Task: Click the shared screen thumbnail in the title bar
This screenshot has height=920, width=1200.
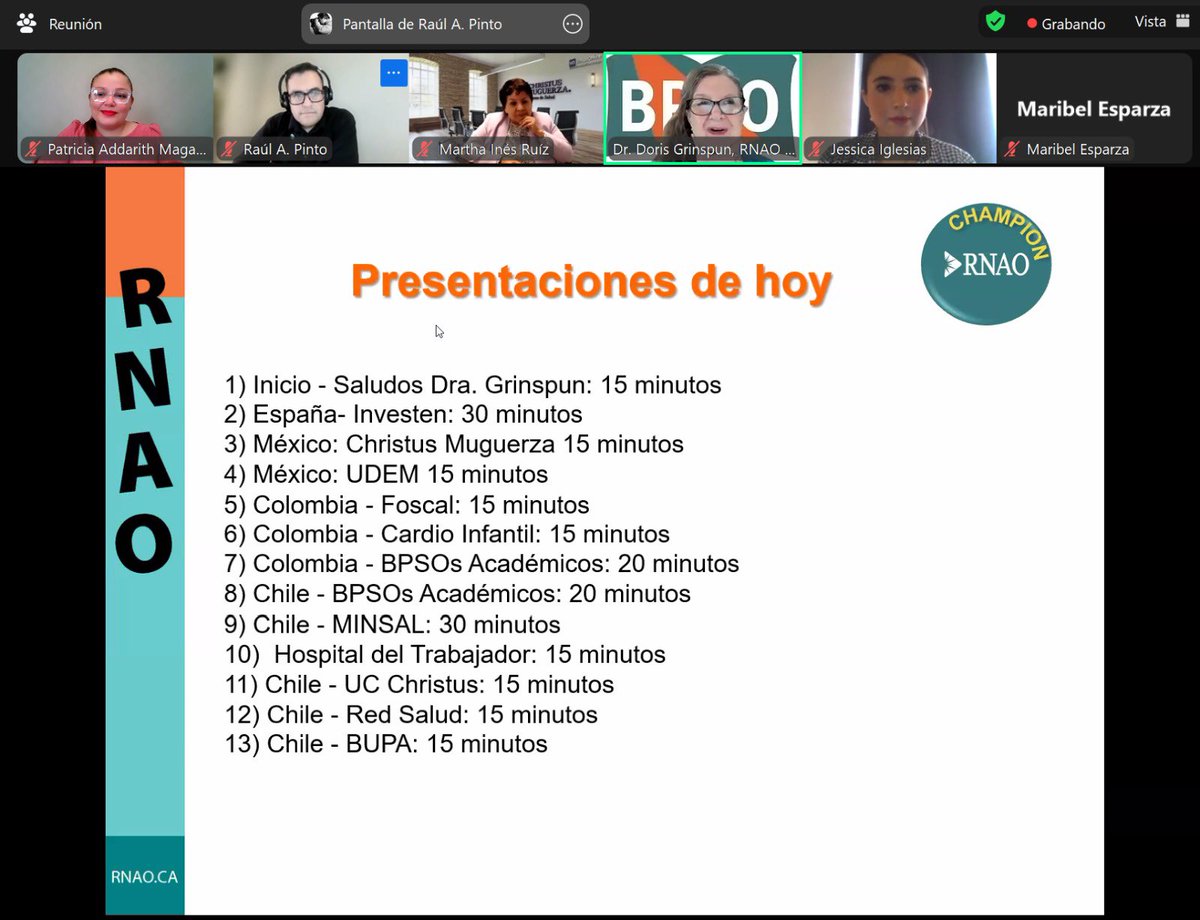Action: pos(320,23)
